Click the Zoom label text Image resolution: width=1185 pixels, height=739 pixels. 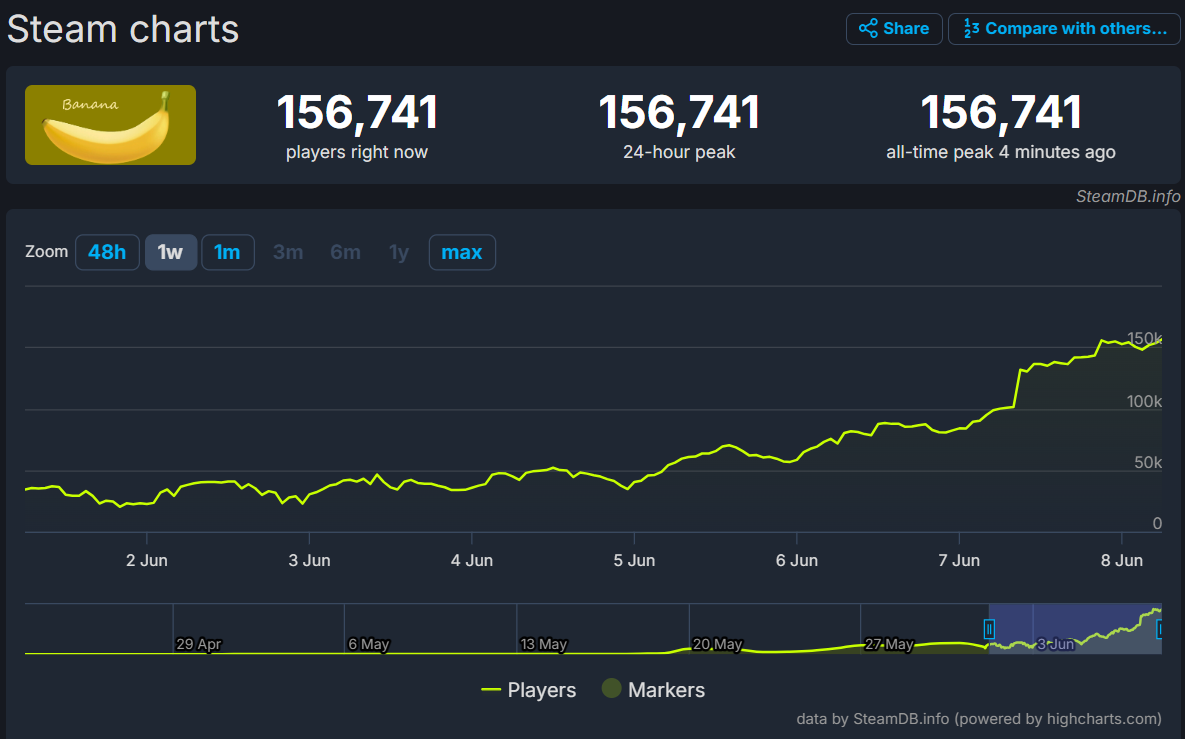(46, 252)
